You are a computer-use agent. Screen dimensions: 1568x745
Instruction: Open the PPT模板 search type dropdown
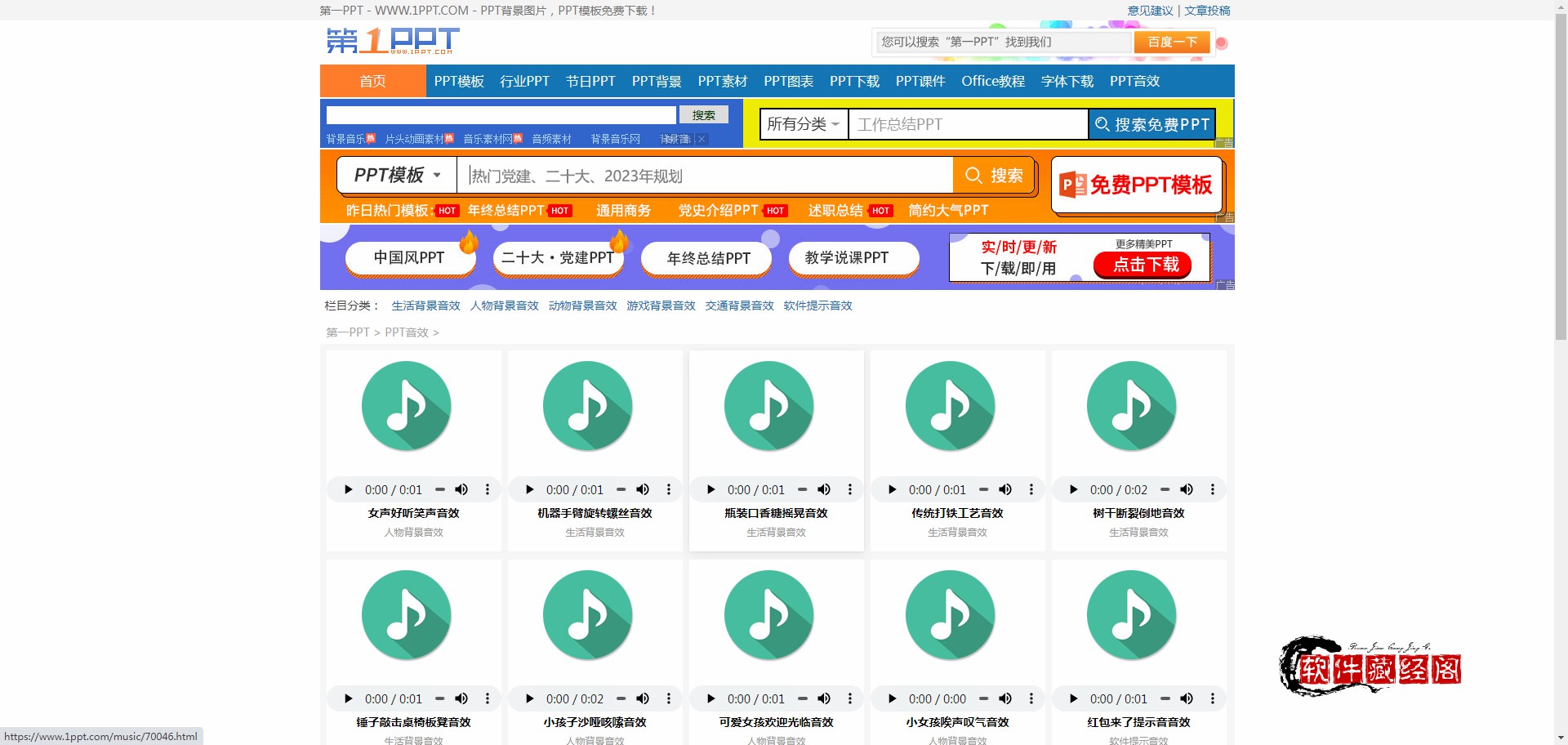pyautogui.click(x=398, y=176)
